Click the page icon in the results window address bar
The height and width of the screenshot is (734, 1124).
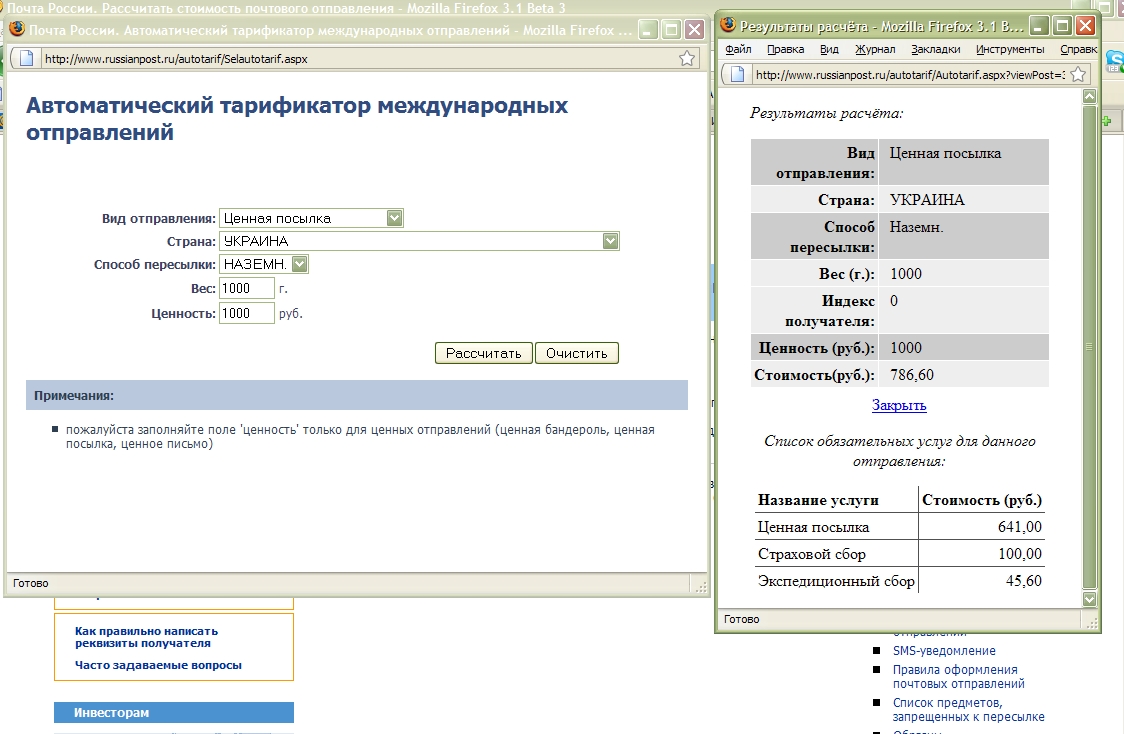(738, 74)
